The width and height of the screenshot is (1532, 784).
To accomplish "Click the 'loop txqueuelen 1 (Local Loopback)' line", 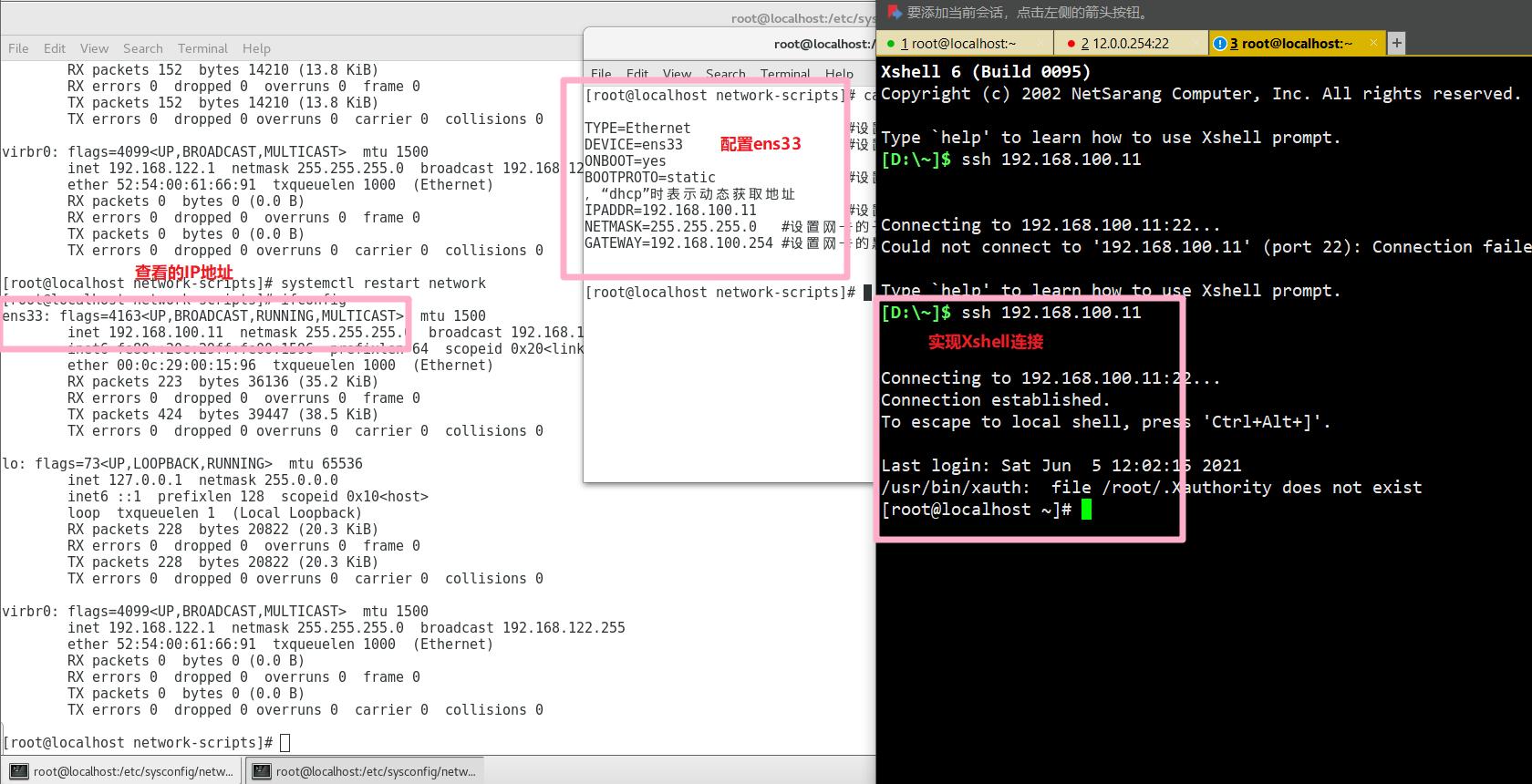I will [x=215, y=512].
